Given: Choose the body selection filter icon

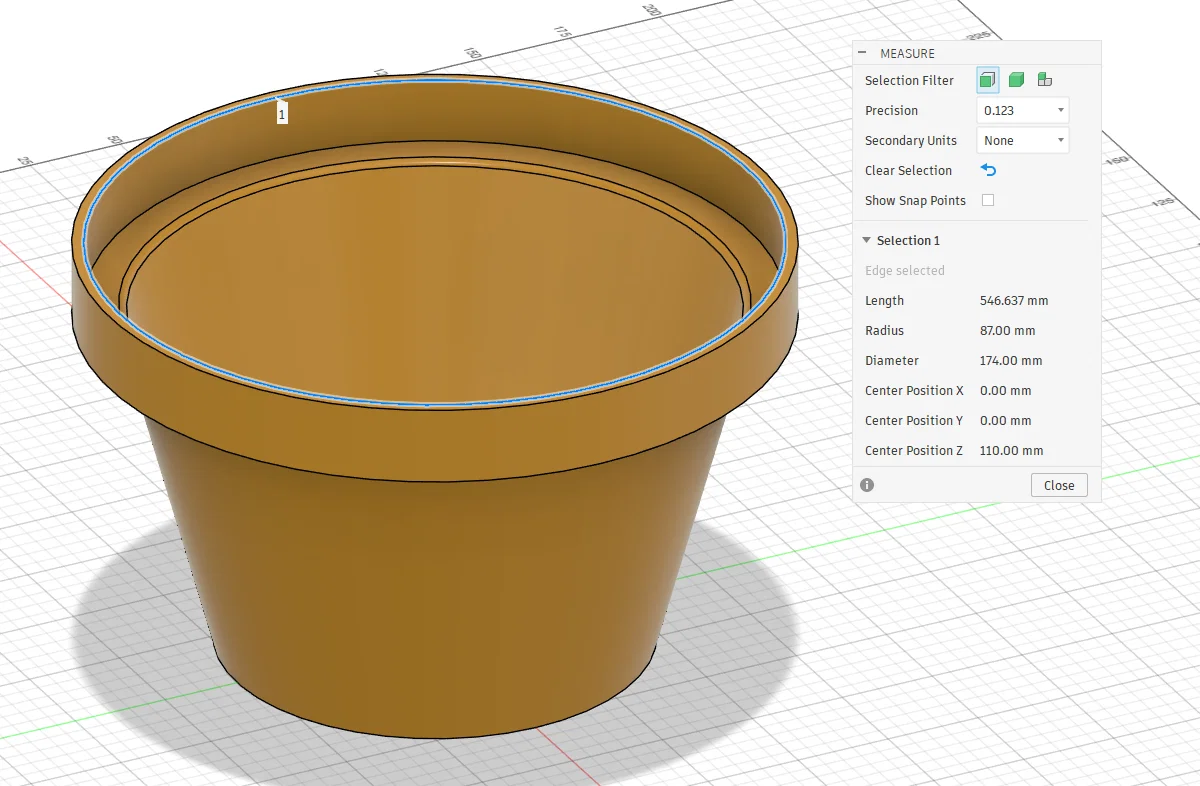Looking at the screenshot, I should click(1016, 80).
